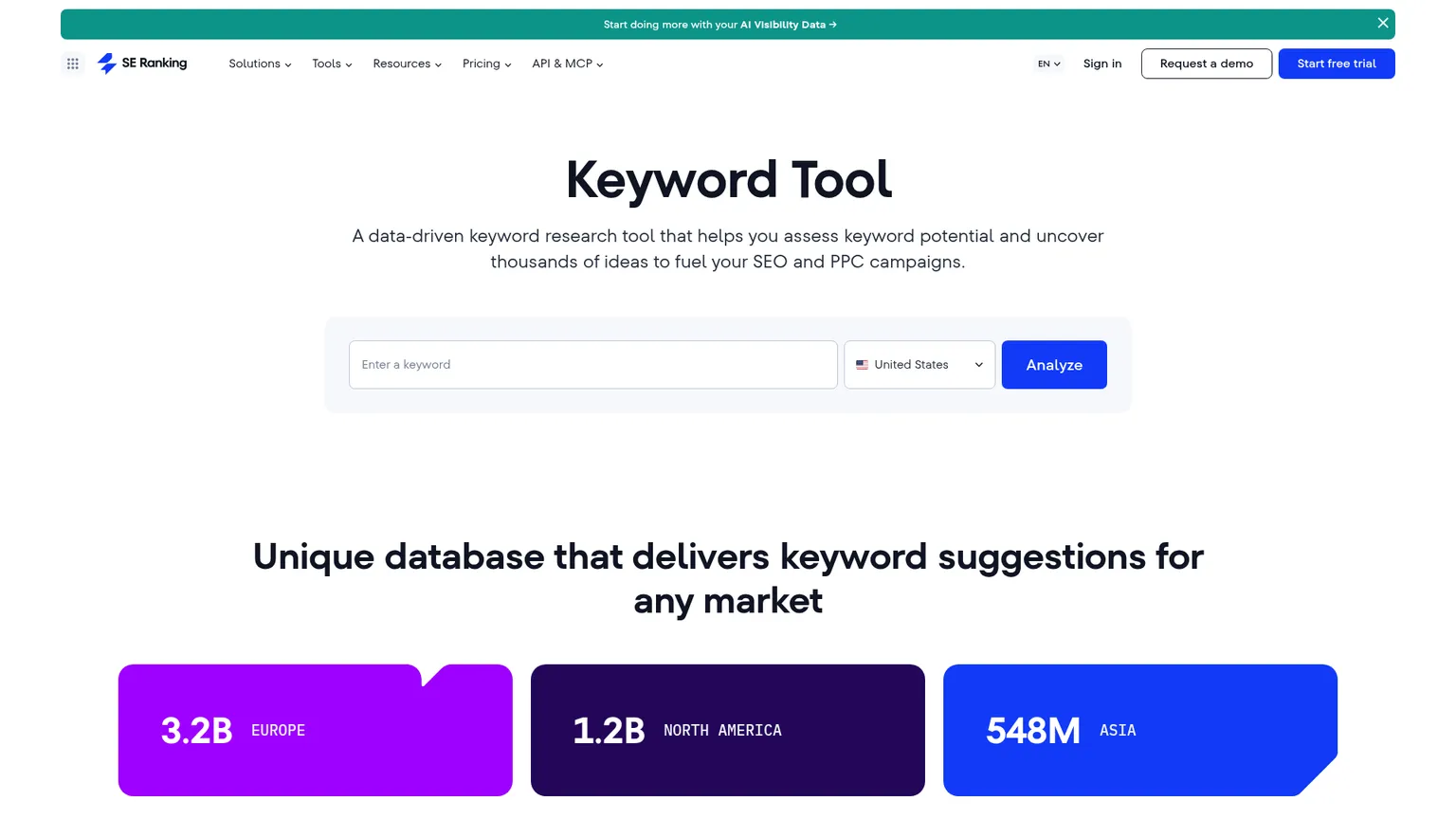Viewport: 1456px width, 819px height.
Task: Focus the Enter a keyword field
Action: 593,365
